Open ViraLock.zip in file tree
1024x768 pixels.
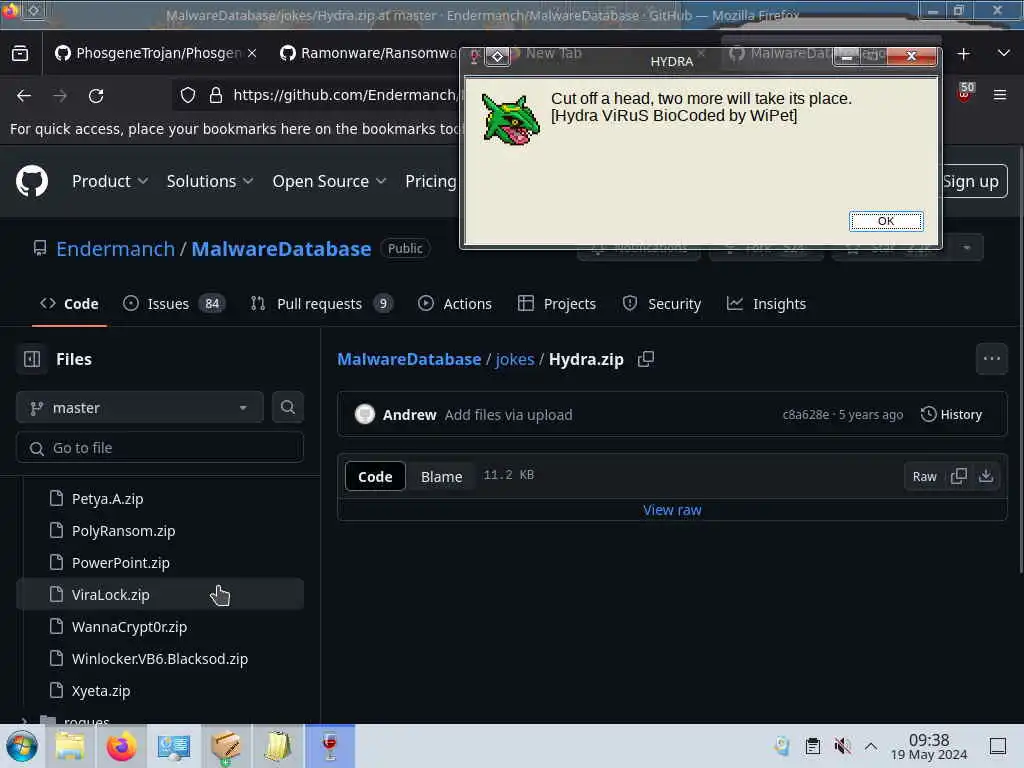160,595
